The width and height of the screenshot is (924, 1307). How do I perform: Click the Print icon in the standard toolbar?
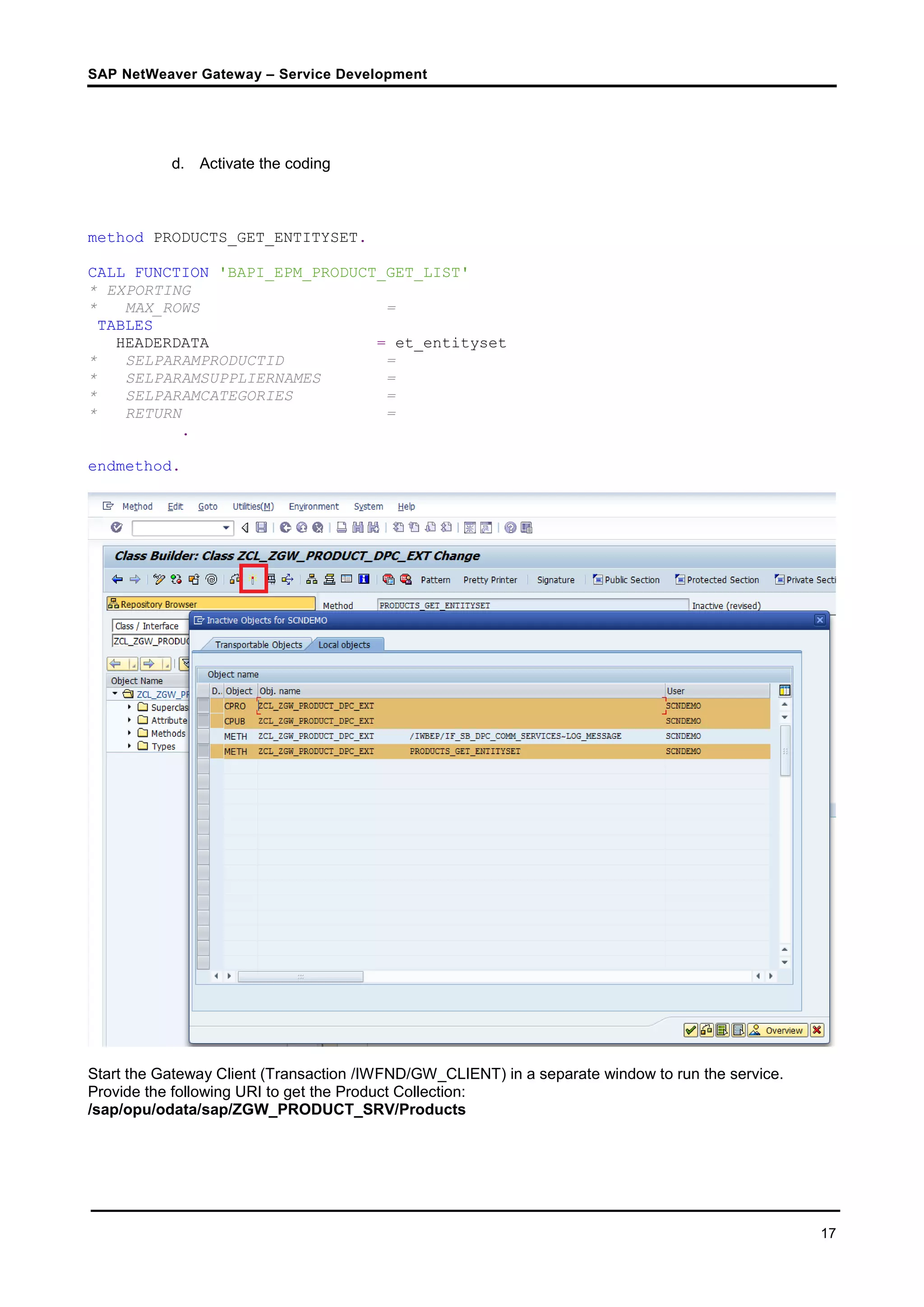[342, 528]
